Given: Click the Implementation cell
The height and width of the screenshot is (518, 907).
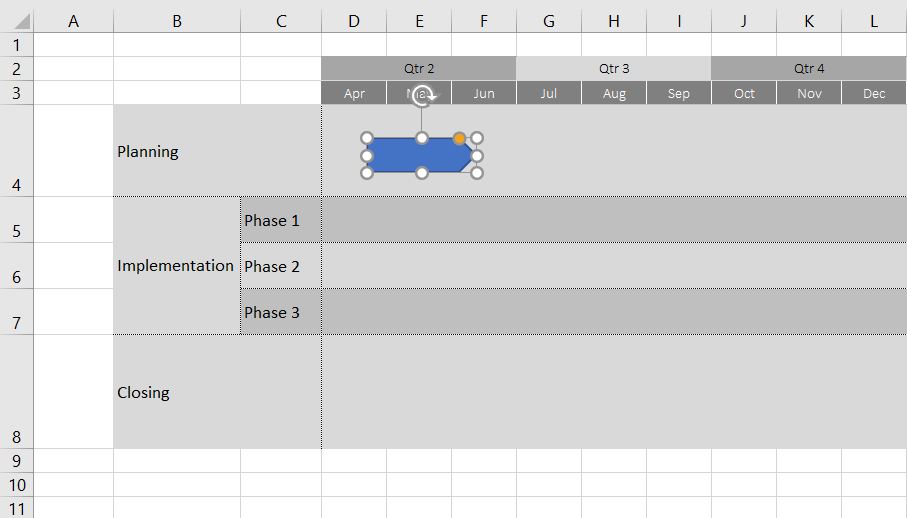Looking at the screenshot, I should point(176,266).
